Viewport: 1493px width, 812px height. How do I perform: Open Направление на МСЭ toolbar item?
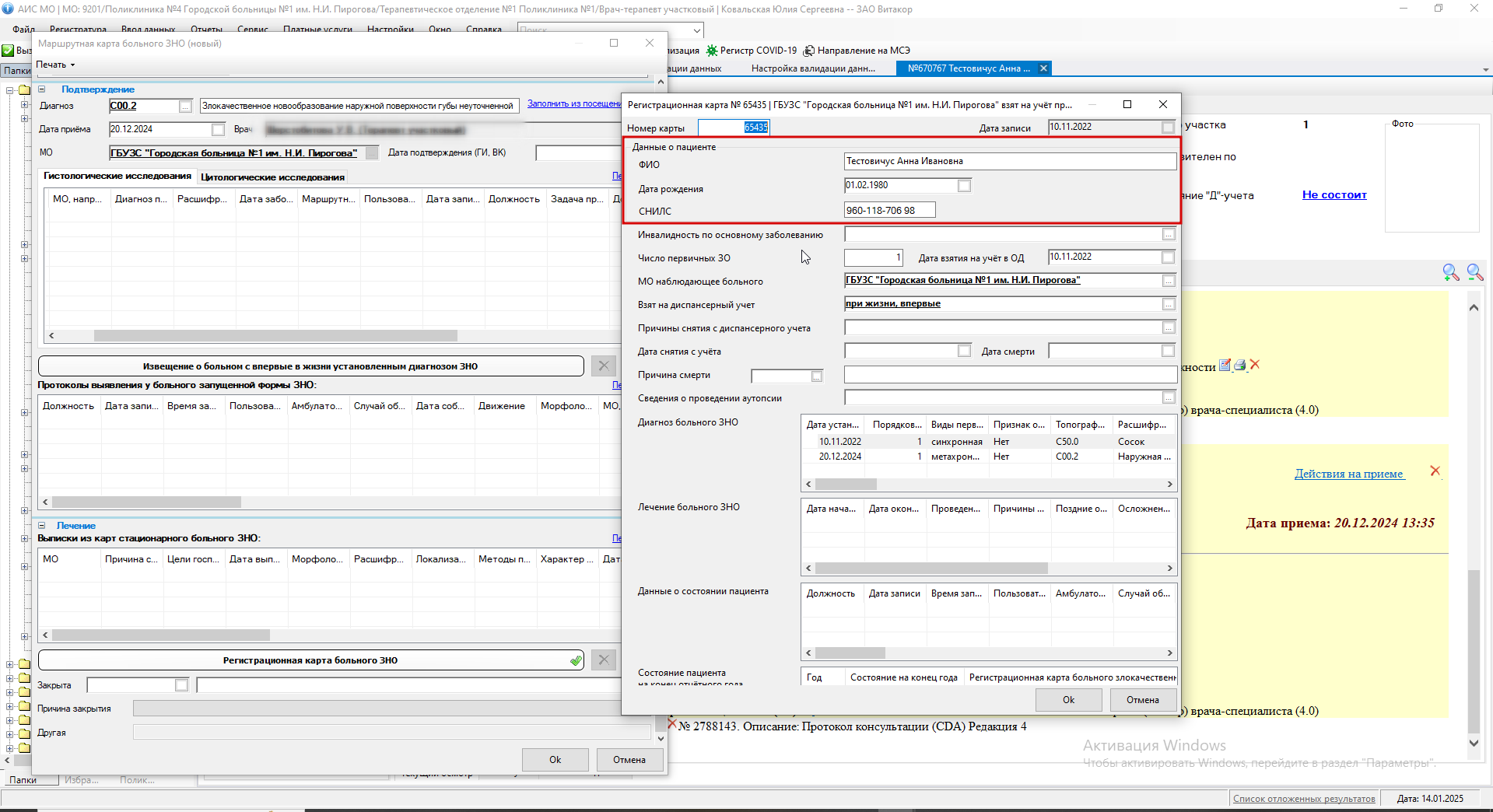pyautogui.click(x=857, y=51)
